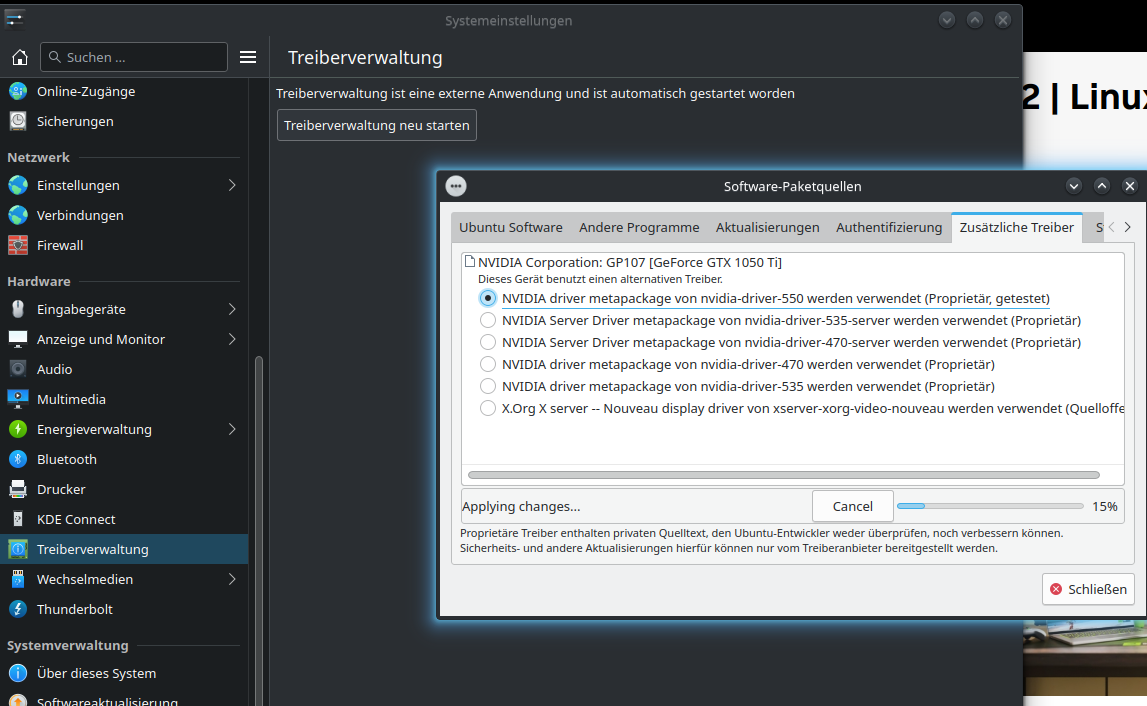The height and width of the screenshot is (706, 1147).
Task: Click the Wechselmedien removable media icon
Action: [x=18, y=579]
